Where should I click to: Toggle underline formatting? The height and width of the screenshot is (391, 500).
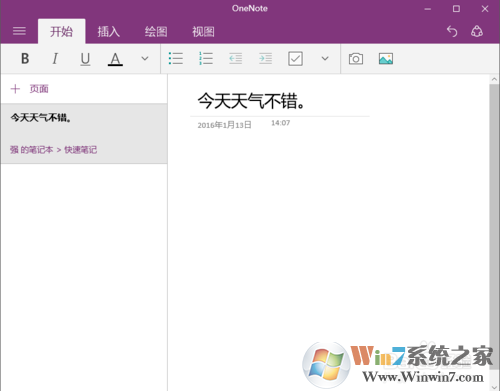point(85,59)
